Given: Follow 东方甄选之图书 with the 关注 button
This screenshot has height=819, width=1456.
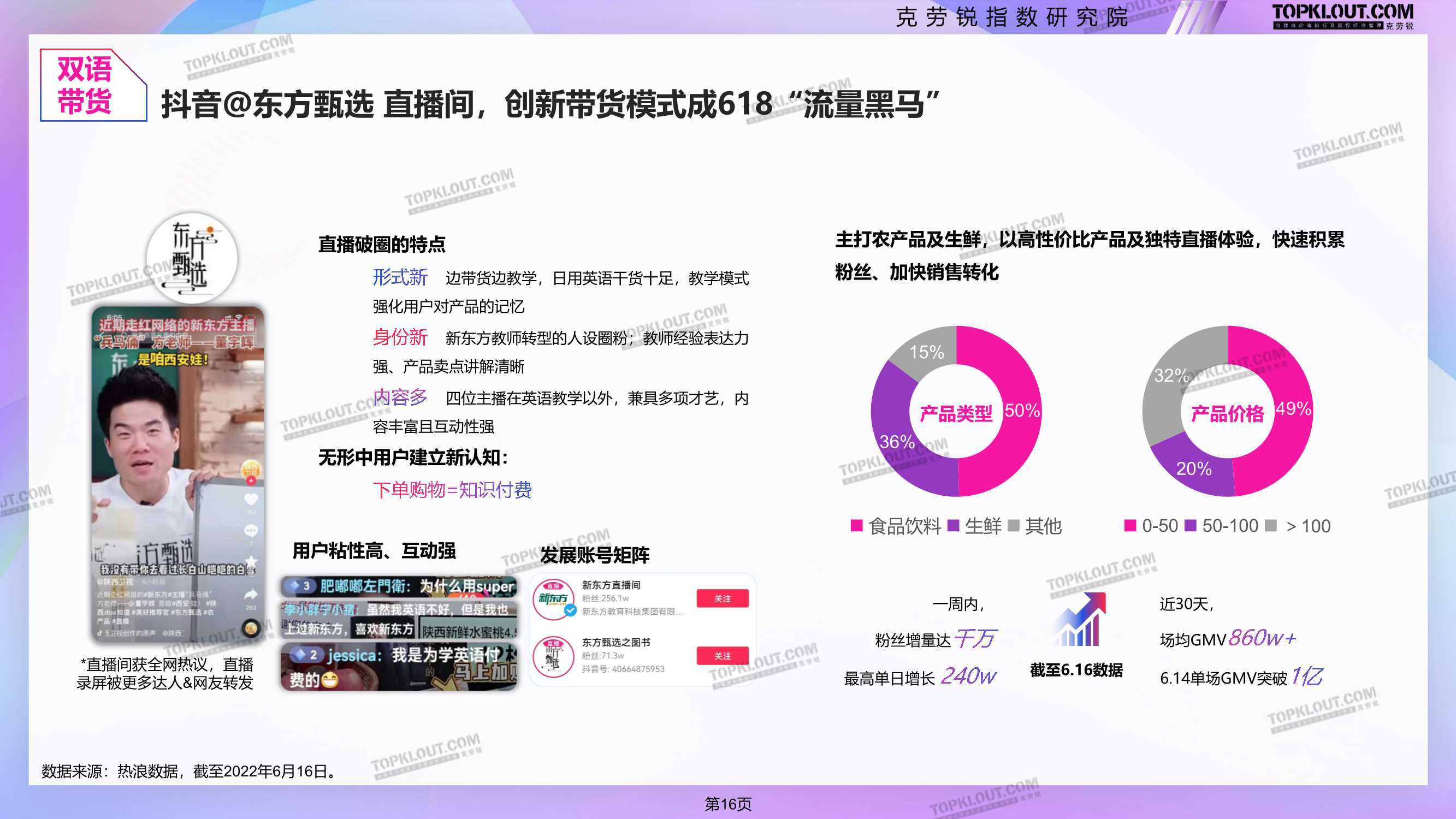Looking at the screenshot, I should pos(723,656).
